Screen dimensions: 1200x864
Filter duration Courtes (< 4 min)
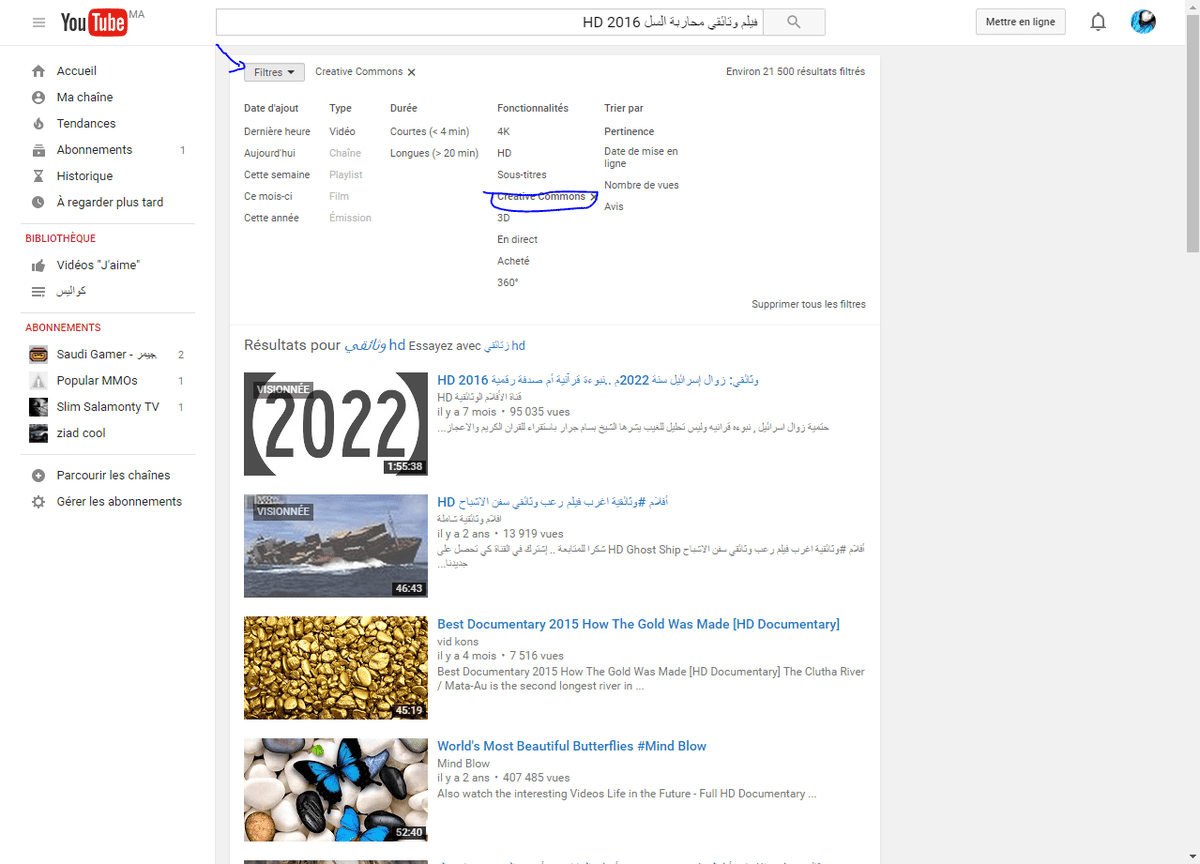pyautogui.click(x=429, y=132)
